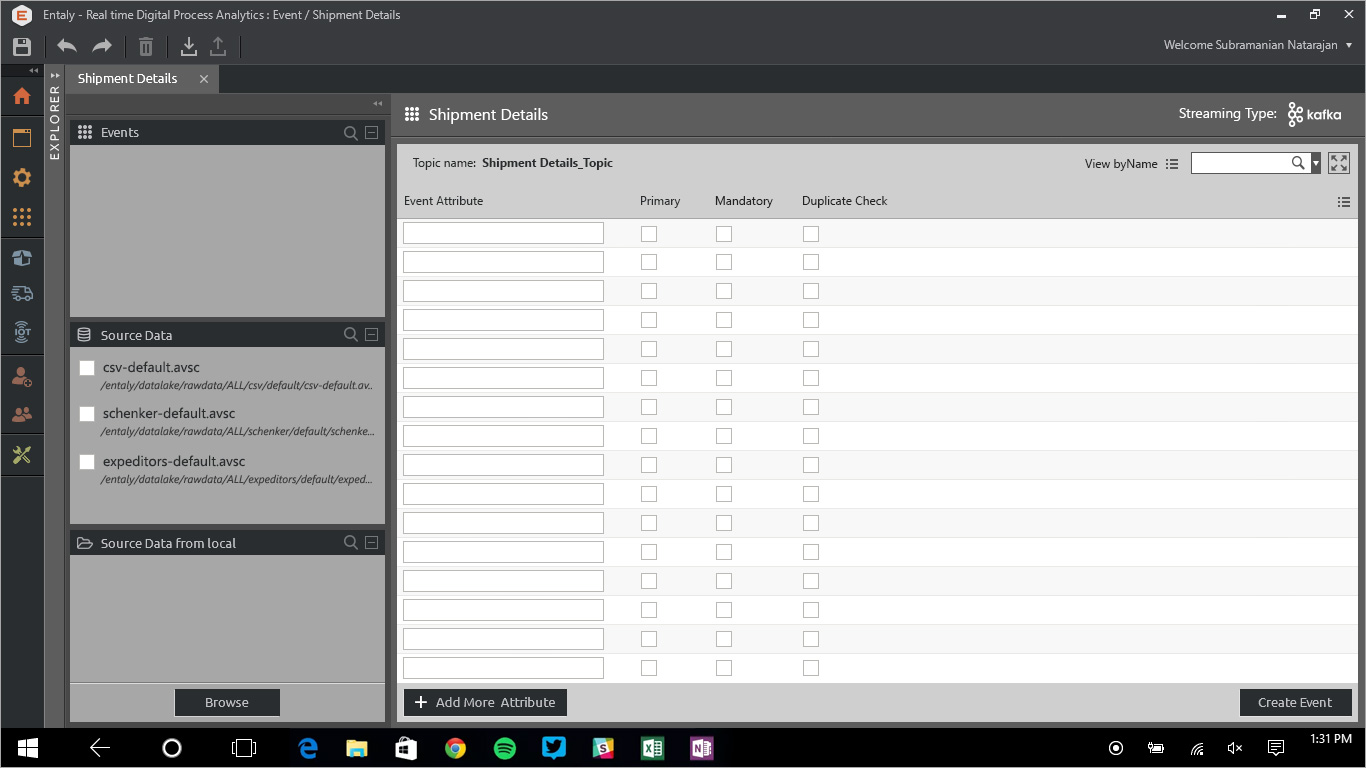The width and height of the screenshot is (1366, 768).
Task: Click the Add More Attribute button
Action: point(485,702)
